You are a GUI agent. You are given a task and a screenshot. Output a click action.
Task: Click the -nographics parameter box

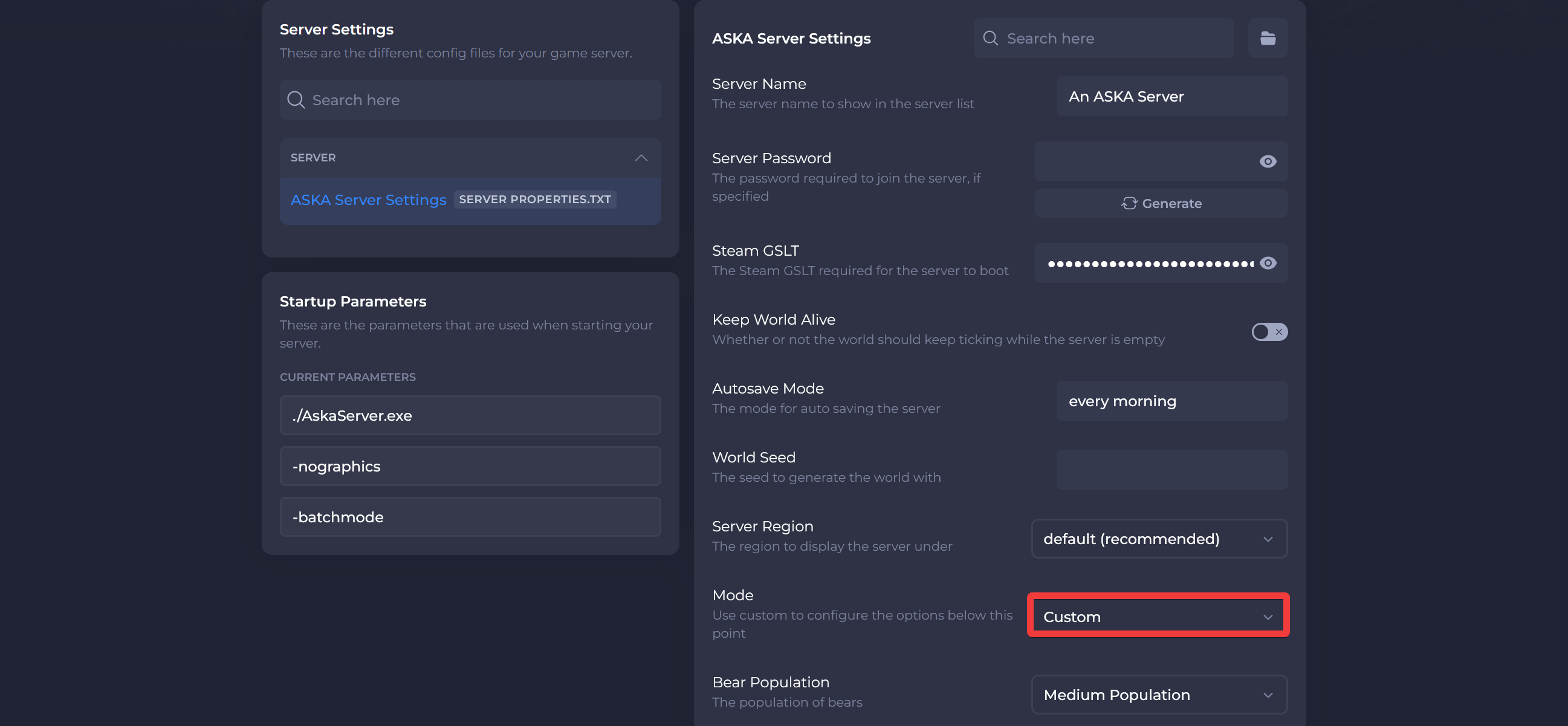pos(470,466)
